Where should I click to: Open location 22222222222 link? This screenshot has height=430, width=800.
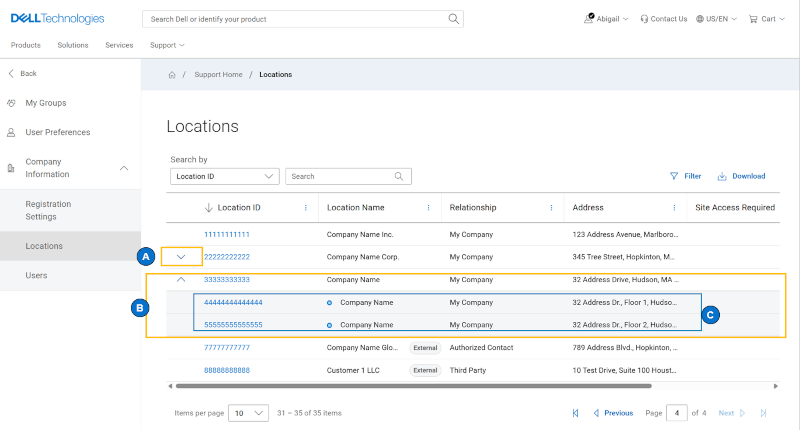click(227, 257)
